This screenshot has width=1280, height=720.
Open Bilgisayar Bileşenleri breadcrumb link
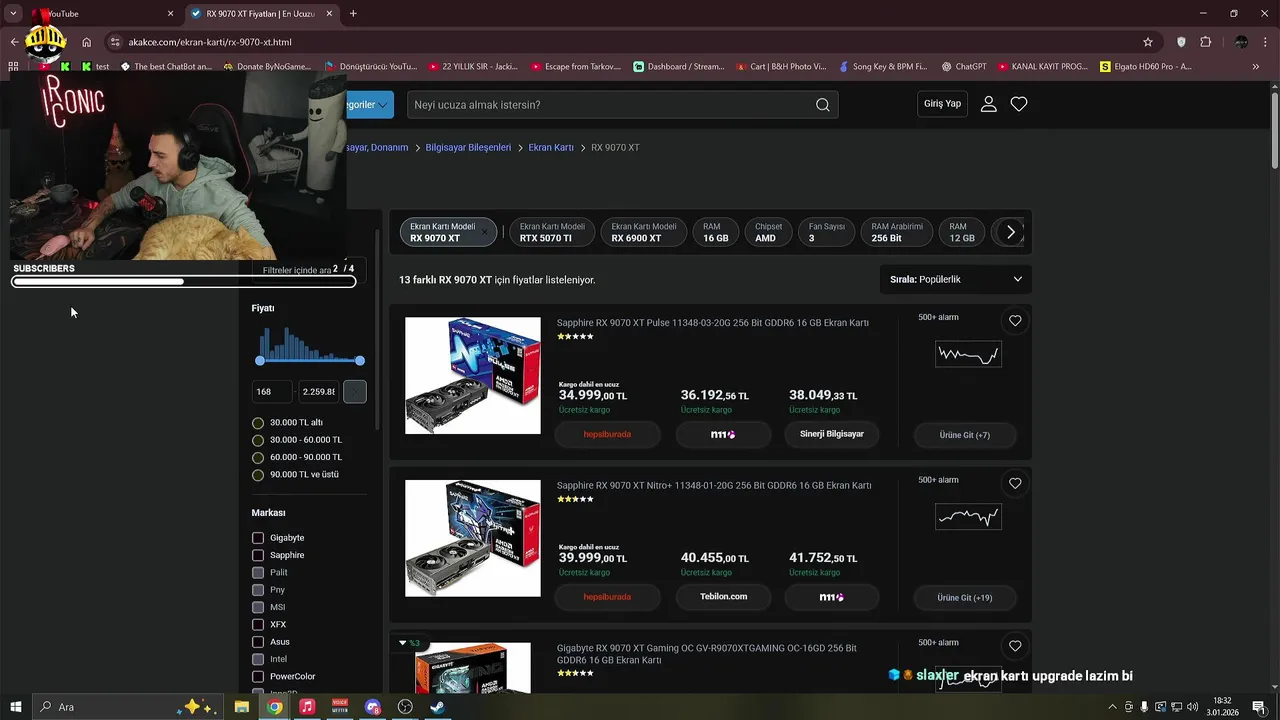pos(468,147)
